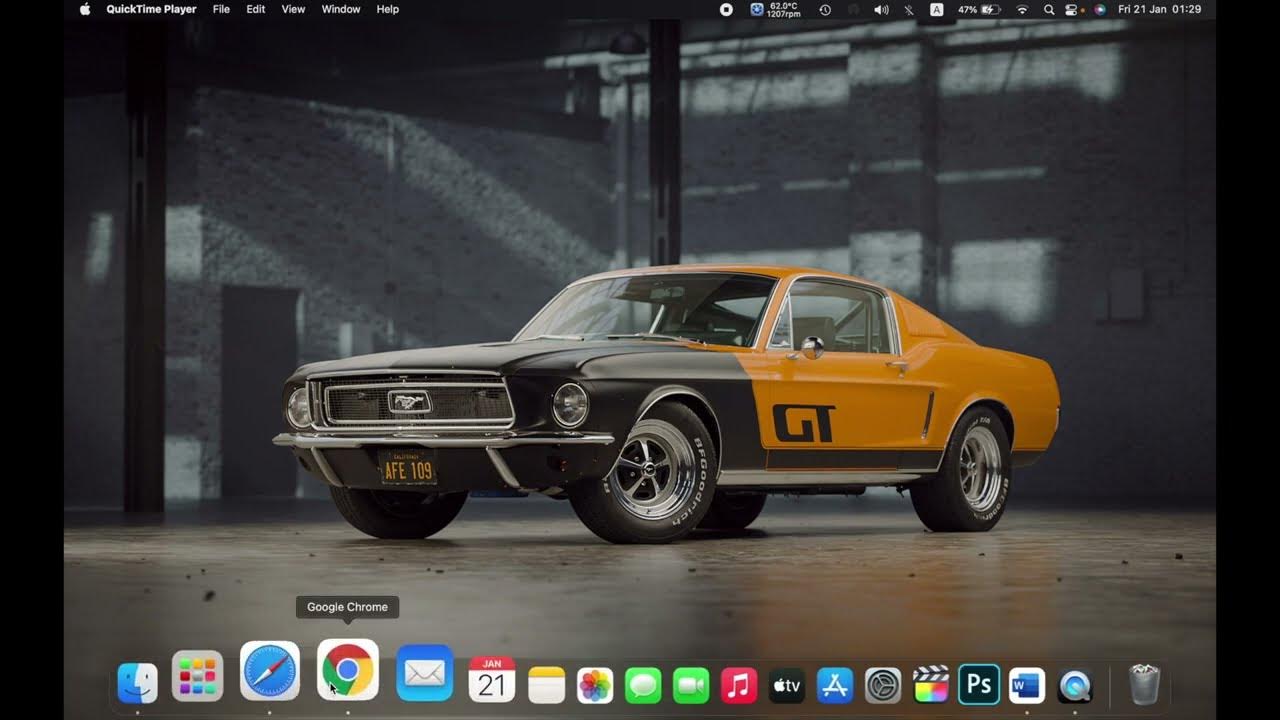Open Launchpad from the Dock
The width and height of the screenshot is (1280, 720).
(197, 676)
